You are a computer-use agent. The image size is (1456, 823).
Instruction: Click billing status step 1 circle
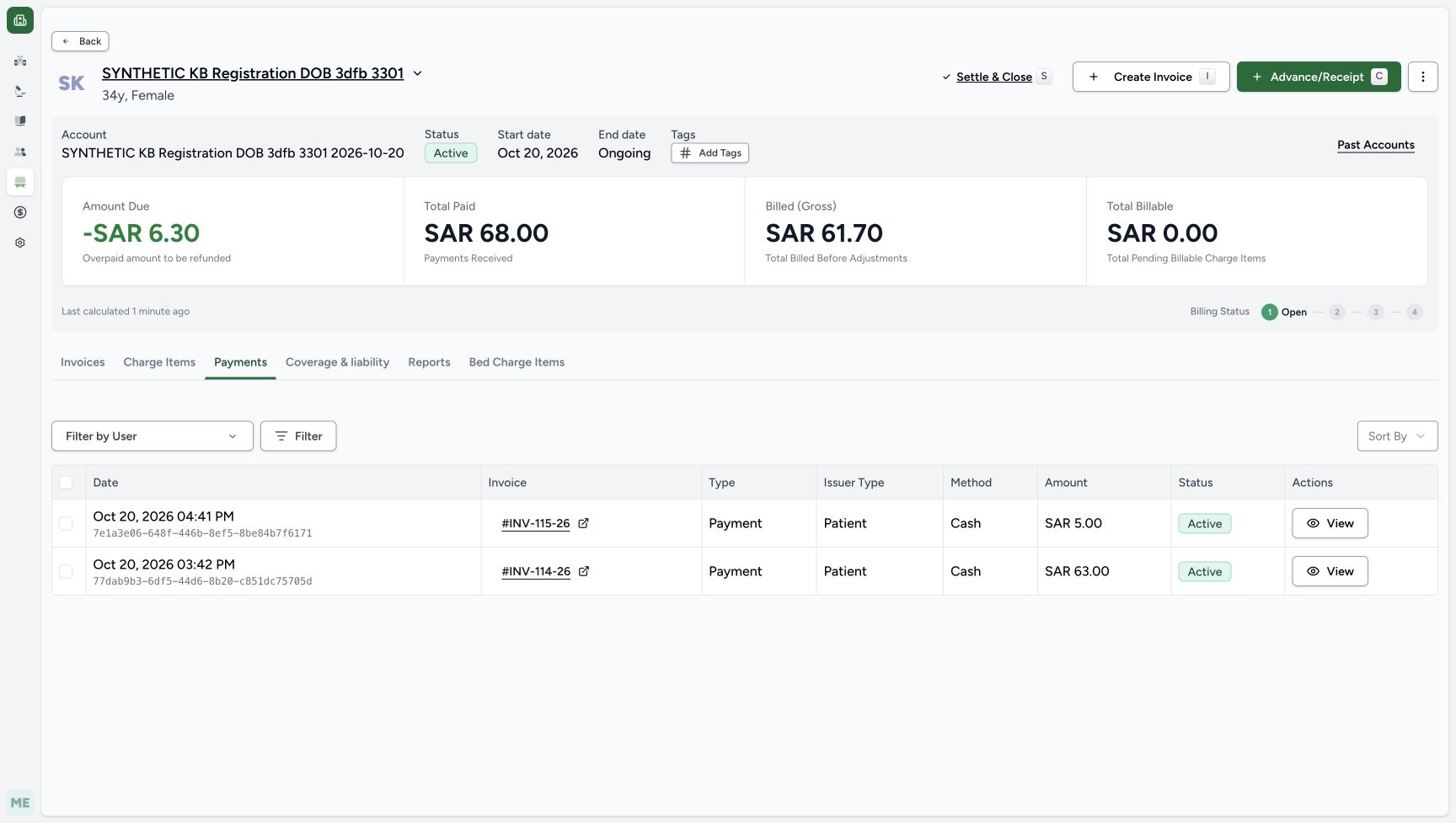[1269, 313]
